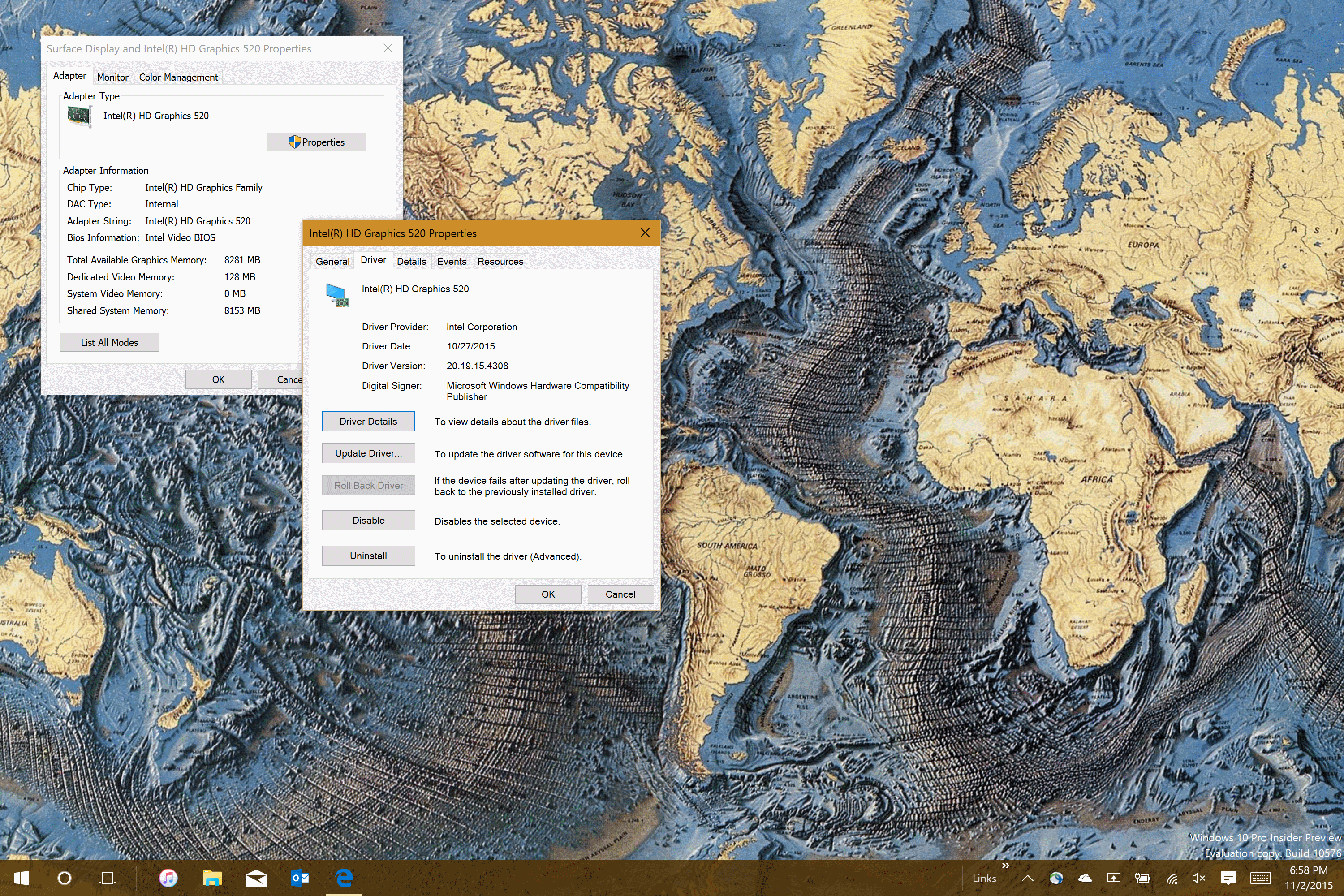Click the Intel(R) HD Graphics Family chip type

(x=203, y=187)
